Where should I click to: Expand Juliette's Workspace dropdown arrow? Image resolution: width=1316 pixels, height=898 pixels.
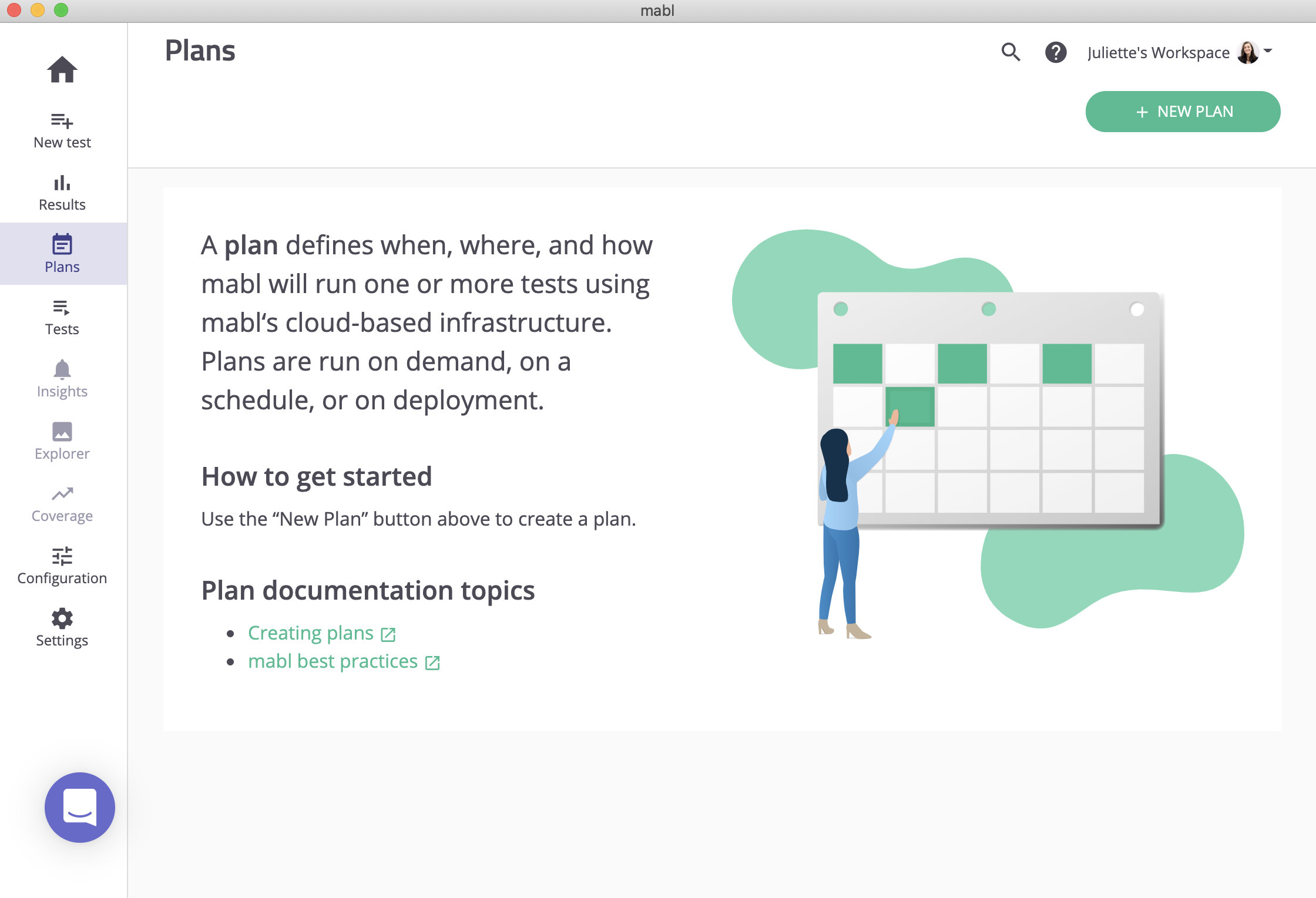click(1268, 51)
